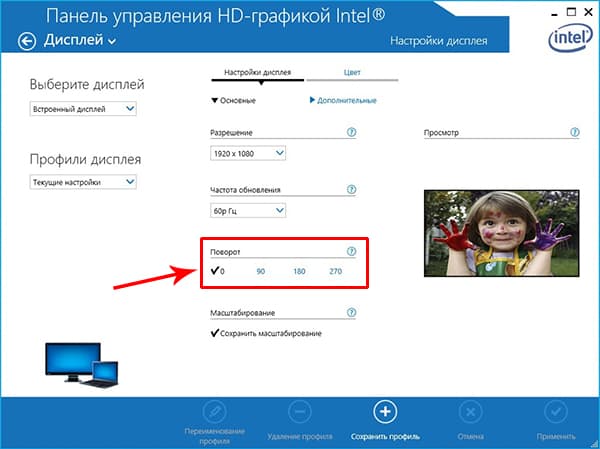Open the Встроенный дисплей dropdown
600x449 pixels.
(x=83, y=109)
